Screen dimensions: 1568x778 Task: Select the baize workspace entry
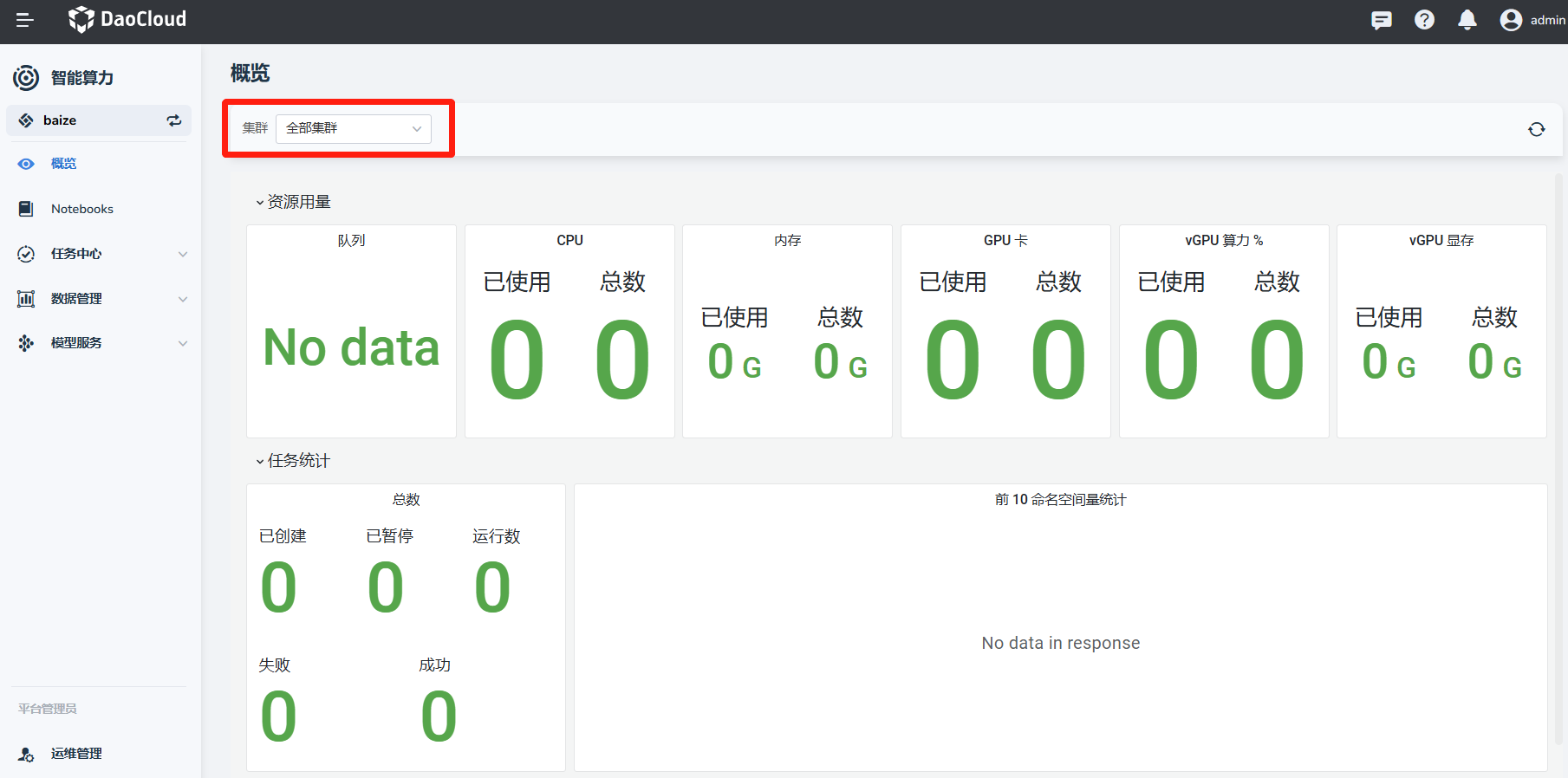coord(99,120)
